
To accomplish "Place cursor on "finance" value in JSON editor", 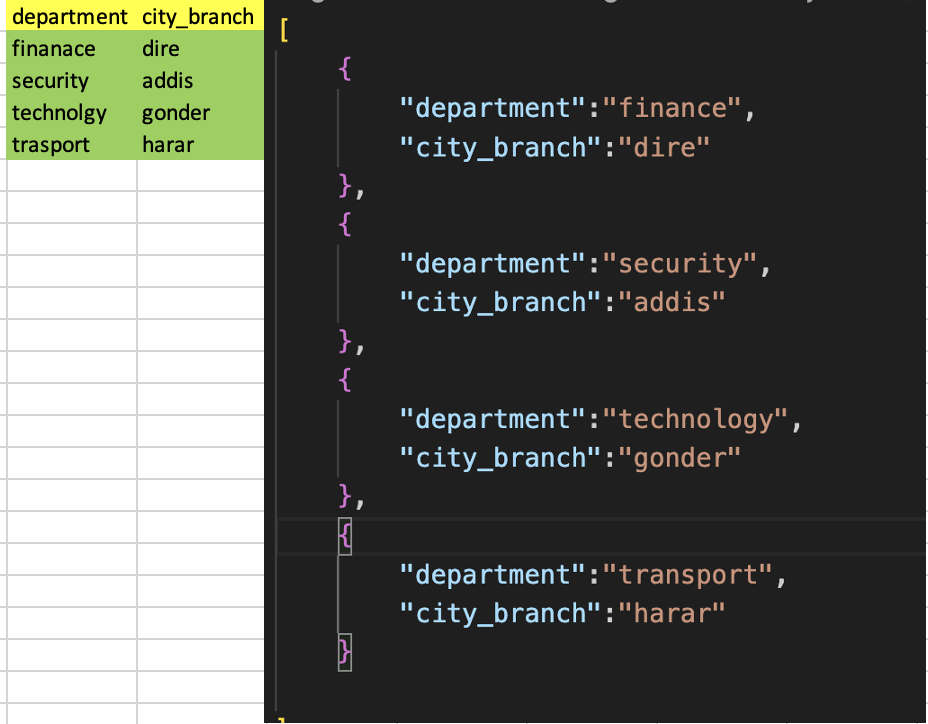I will click(x=672, y=108).
